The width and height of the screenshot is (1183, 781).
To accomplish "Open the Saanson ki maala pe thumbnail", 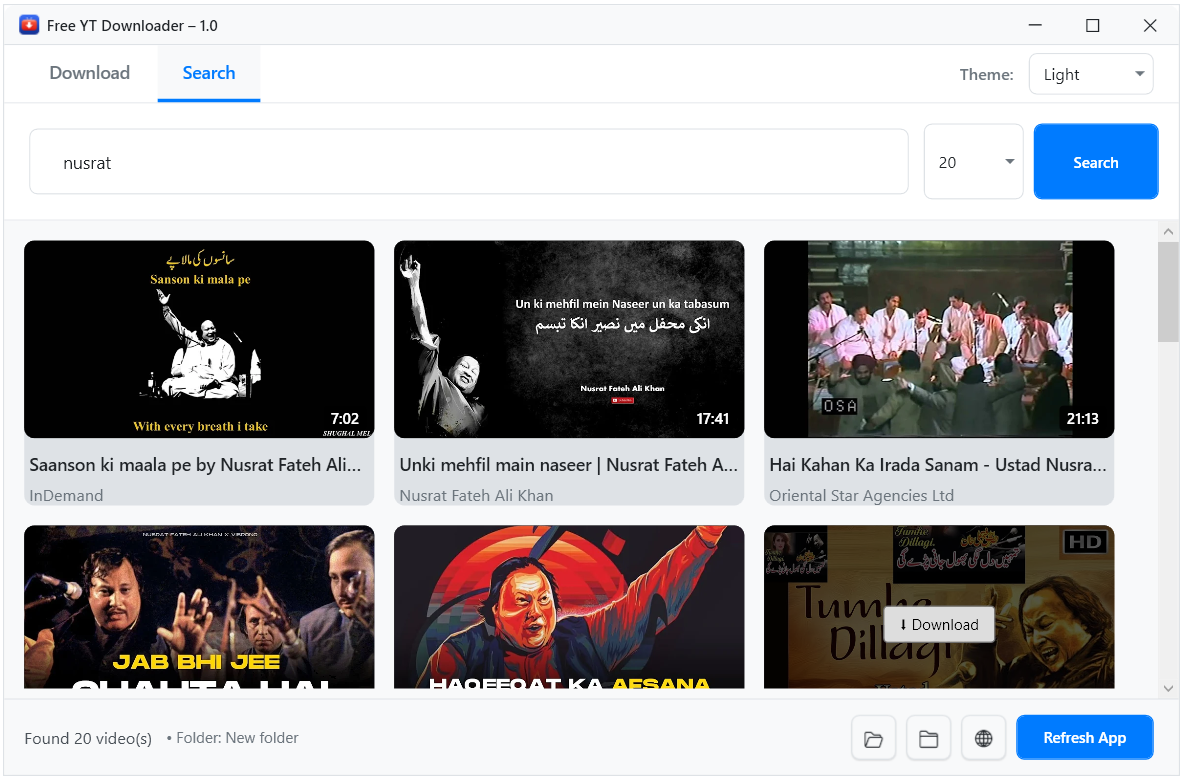I will 199,338.
